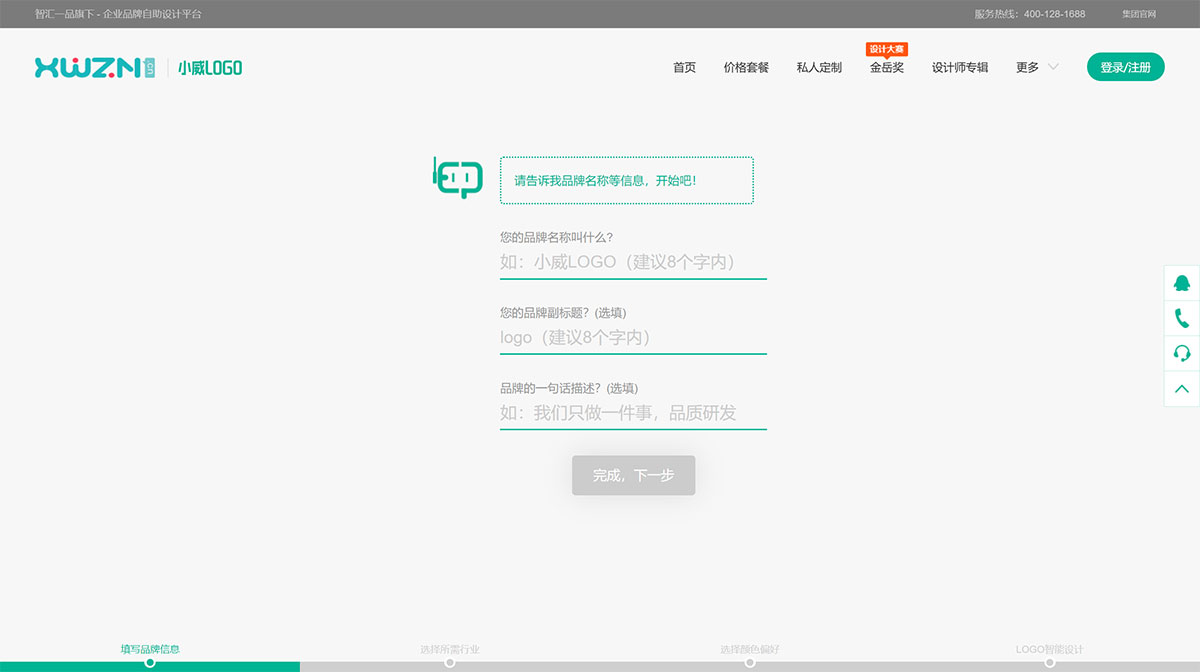Click the red 设计大赛 badge
This screenshot has height=672, width=1200.
click(x=887, y=47)
